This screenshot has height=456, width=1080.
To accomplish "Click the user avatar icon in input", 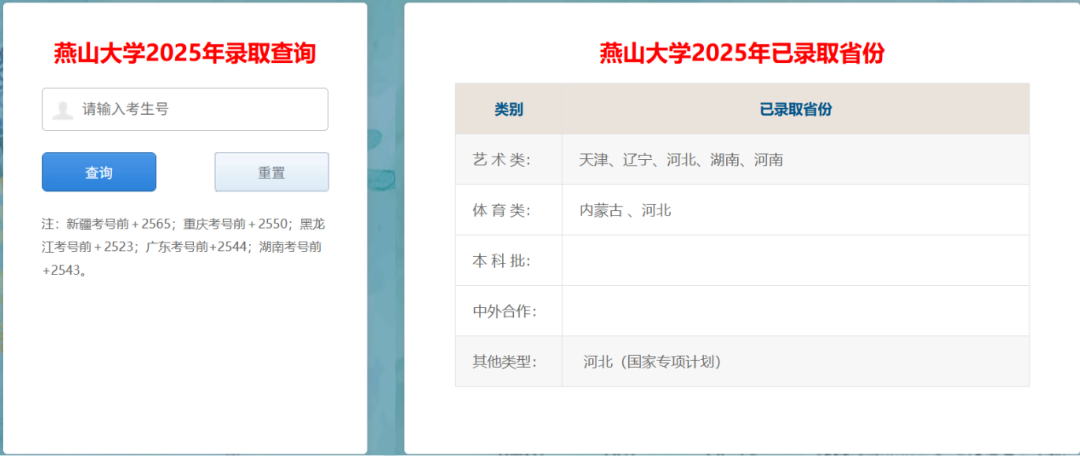I will (63, 110).
